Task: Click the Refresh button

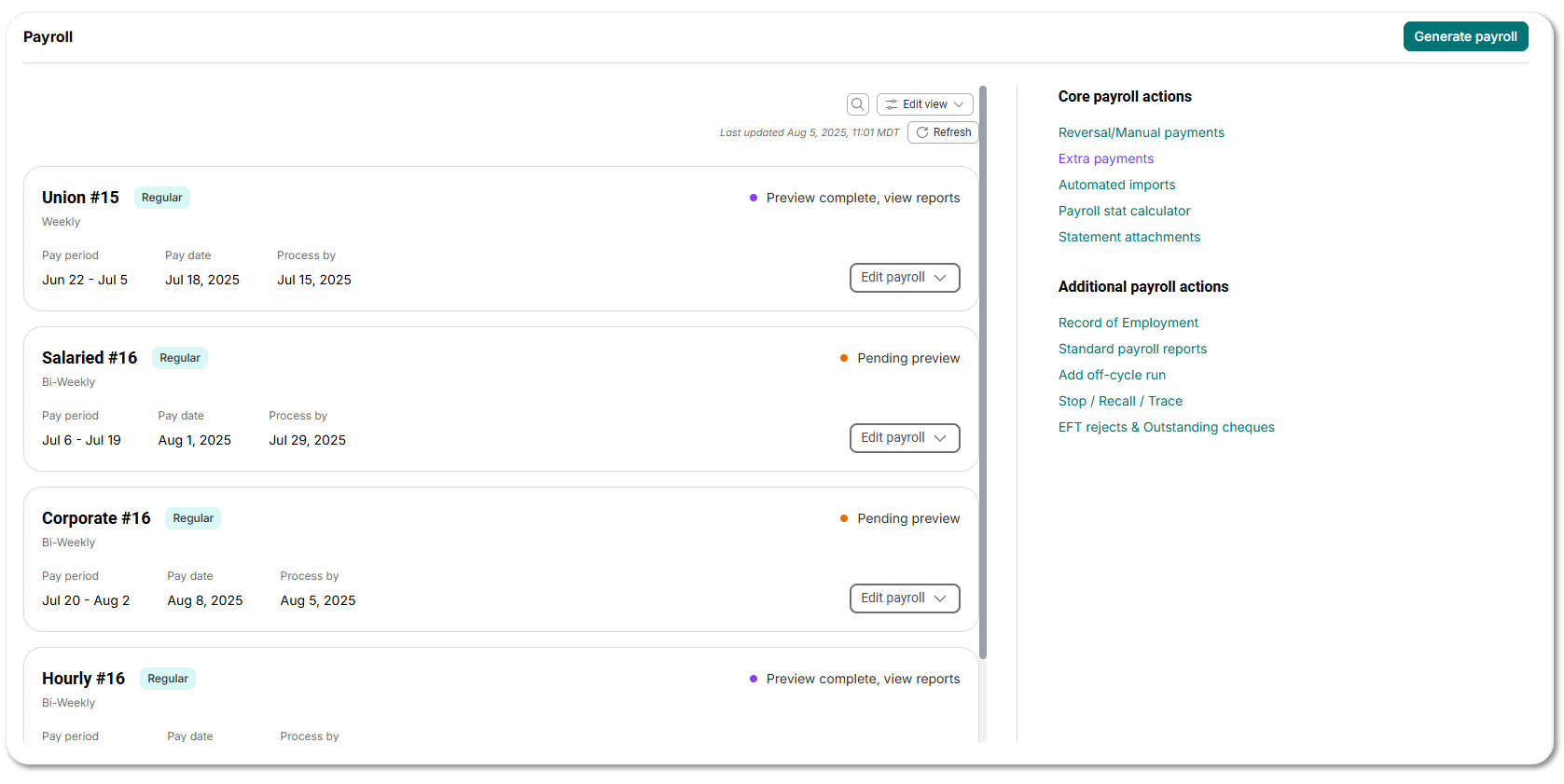Action: pyautogui.click(x=943, y=132)
